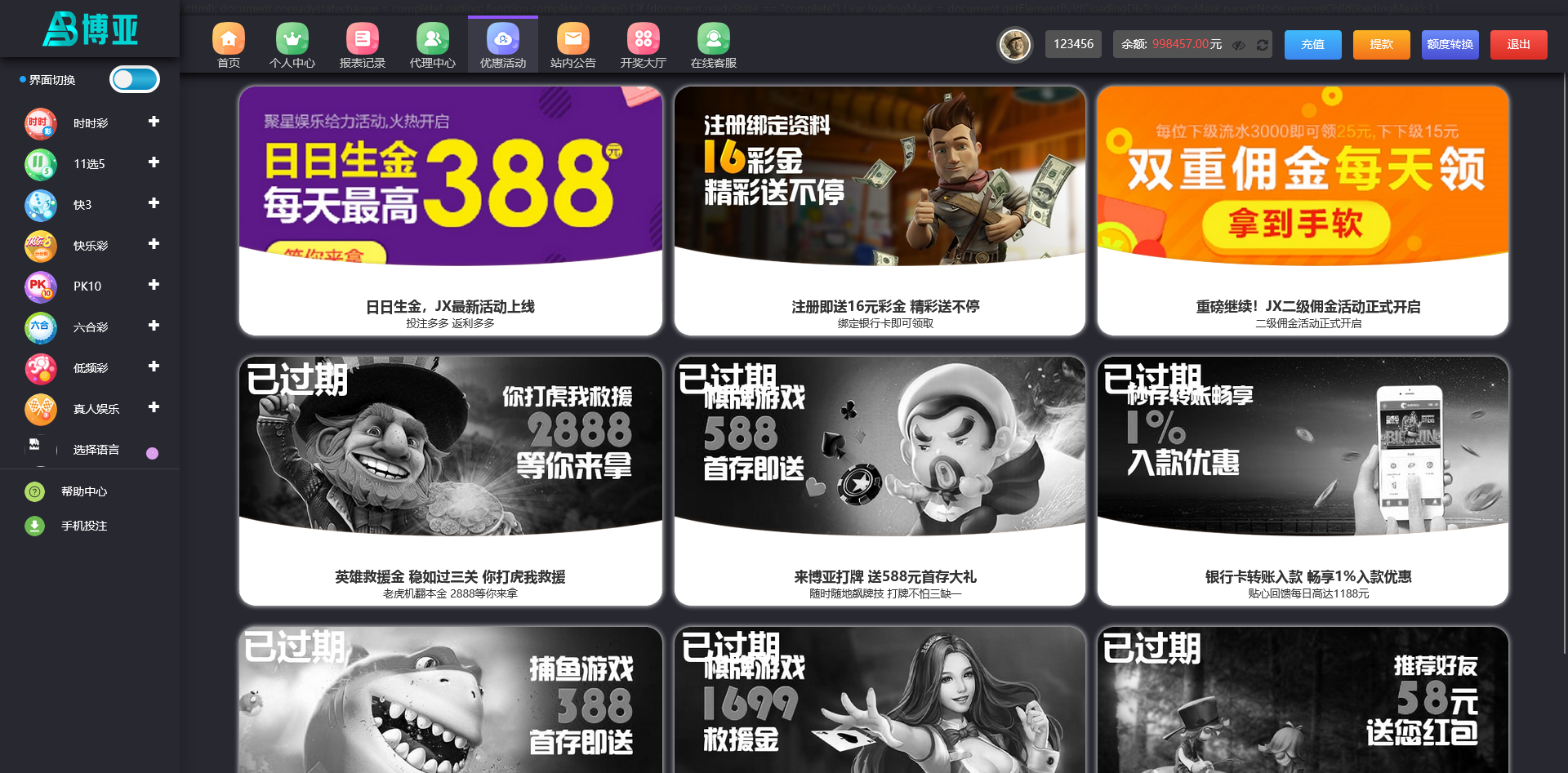Expand 六合彩 with the plus sign
Screen dimensions: 1568x773
[154, 326]
